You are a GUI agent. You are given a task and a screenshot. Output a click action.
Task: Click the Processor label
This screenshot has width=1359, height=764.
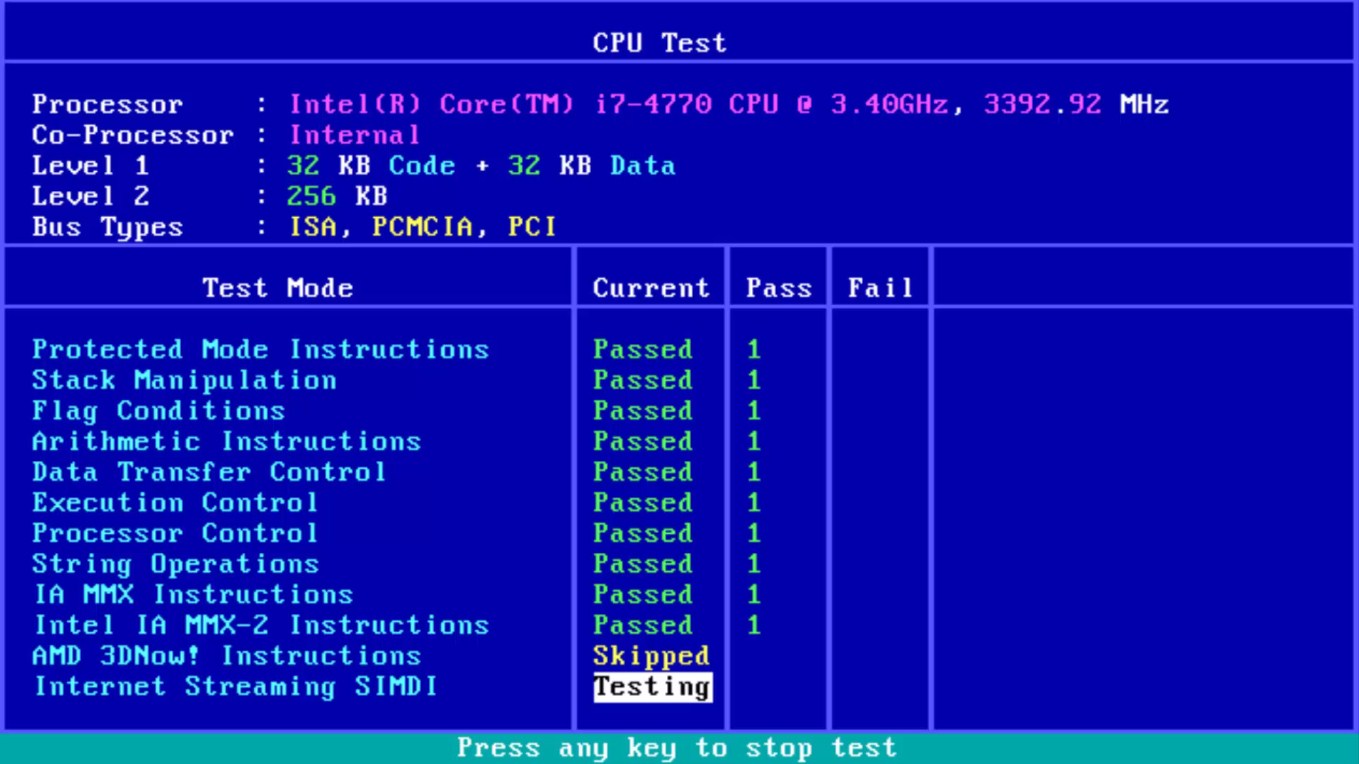[107, 104]
